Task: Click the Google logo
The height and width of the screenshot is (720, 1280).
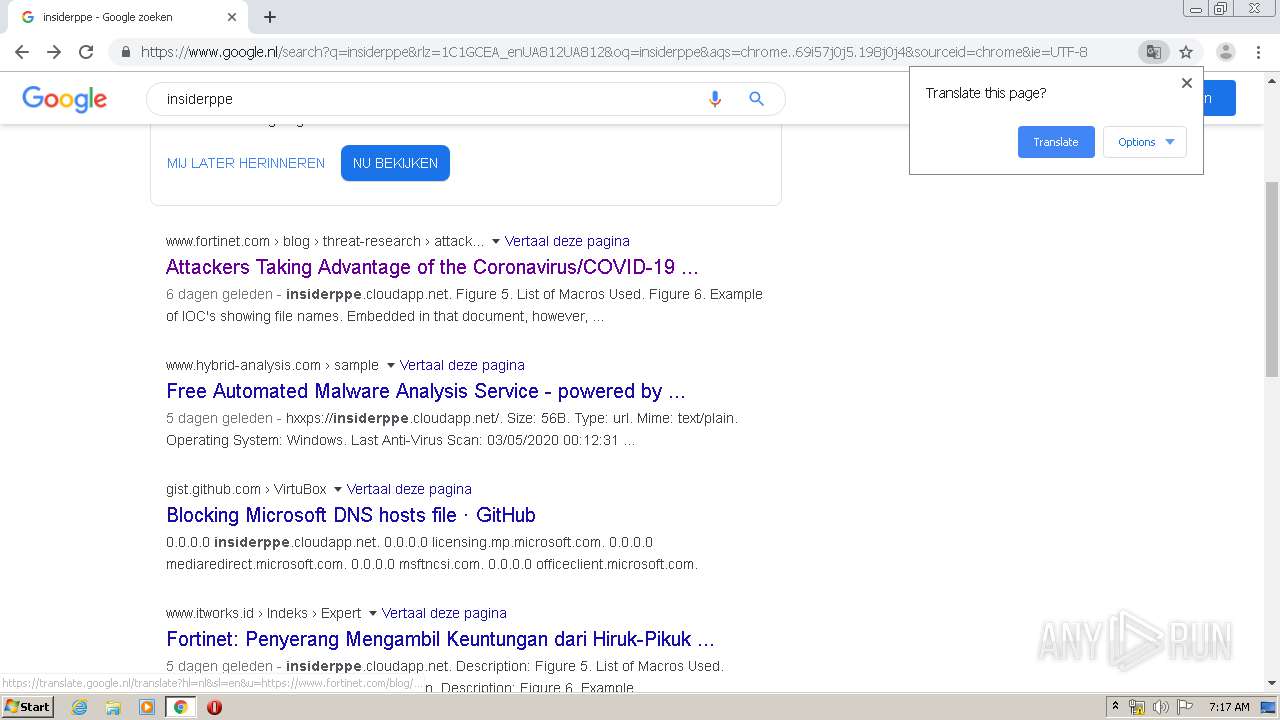Action: pyautogui.click(x=64, y=99)
